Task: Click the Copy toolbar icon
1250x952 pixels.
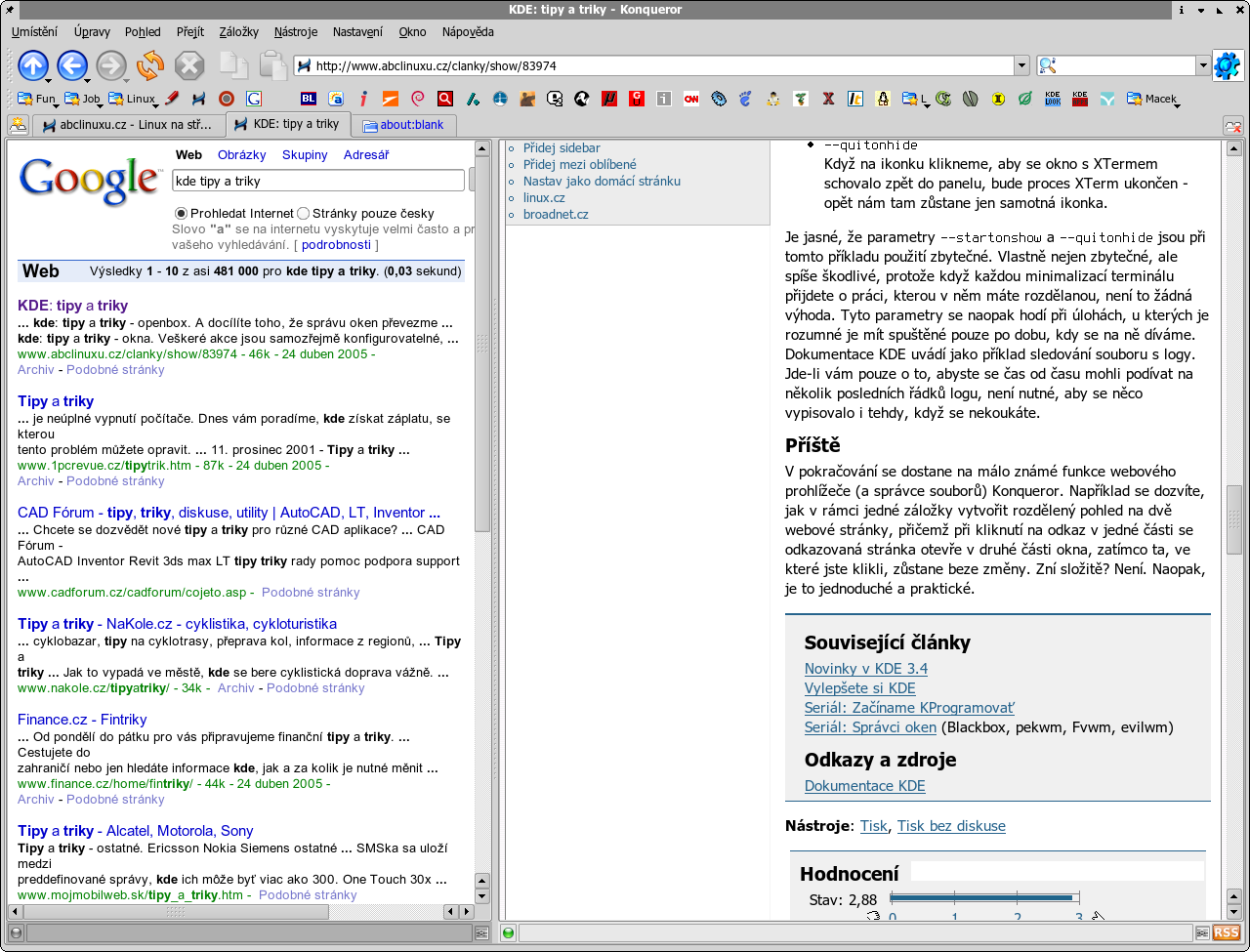Action: click(233, 65)
